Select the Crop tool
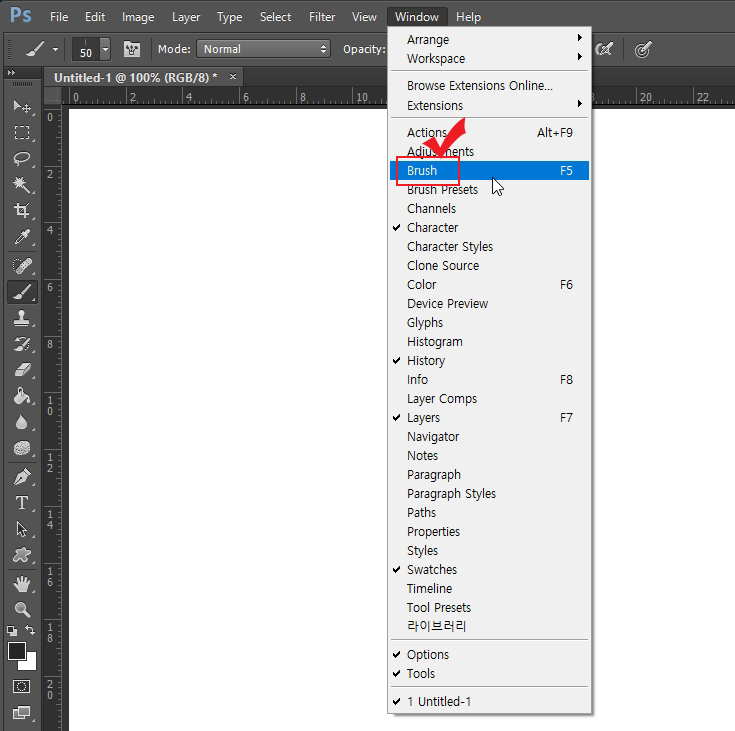This screenshot has width=735, height=731. pos(22,210)
